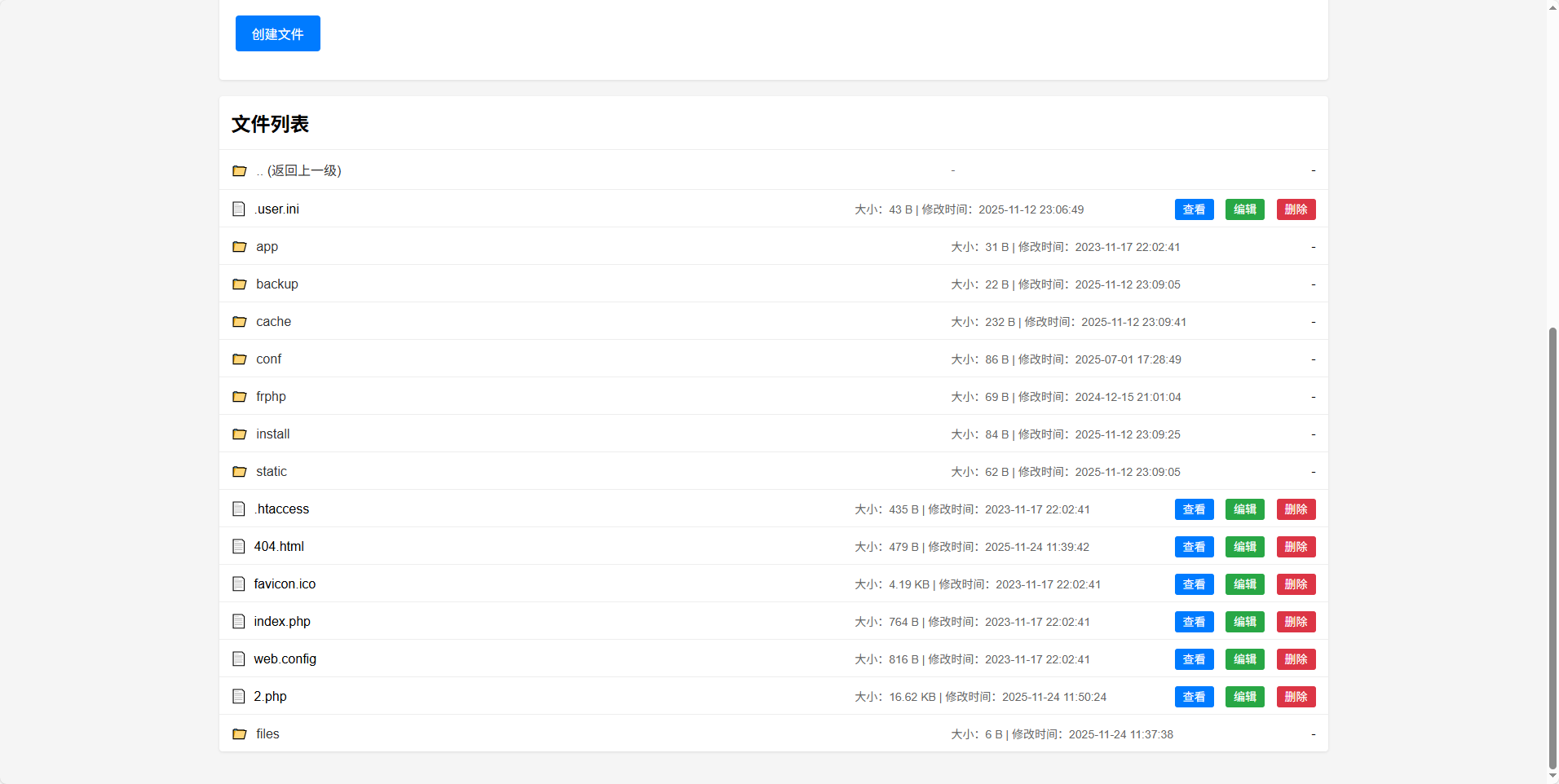Open the app folder
The image size is (1559, 784).
(x=267, y=247)
